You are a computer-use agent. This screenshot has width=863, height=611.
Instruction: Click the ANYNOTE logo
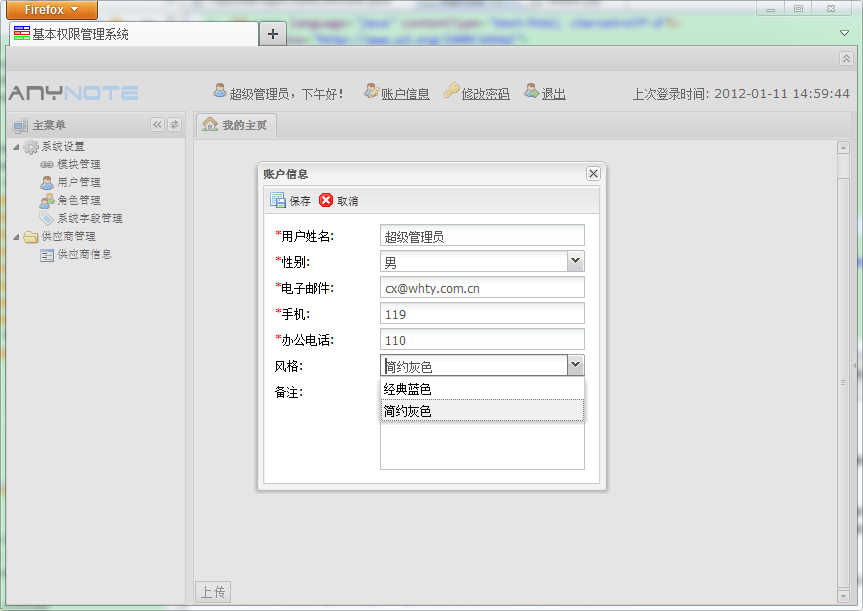click(73, 92)
